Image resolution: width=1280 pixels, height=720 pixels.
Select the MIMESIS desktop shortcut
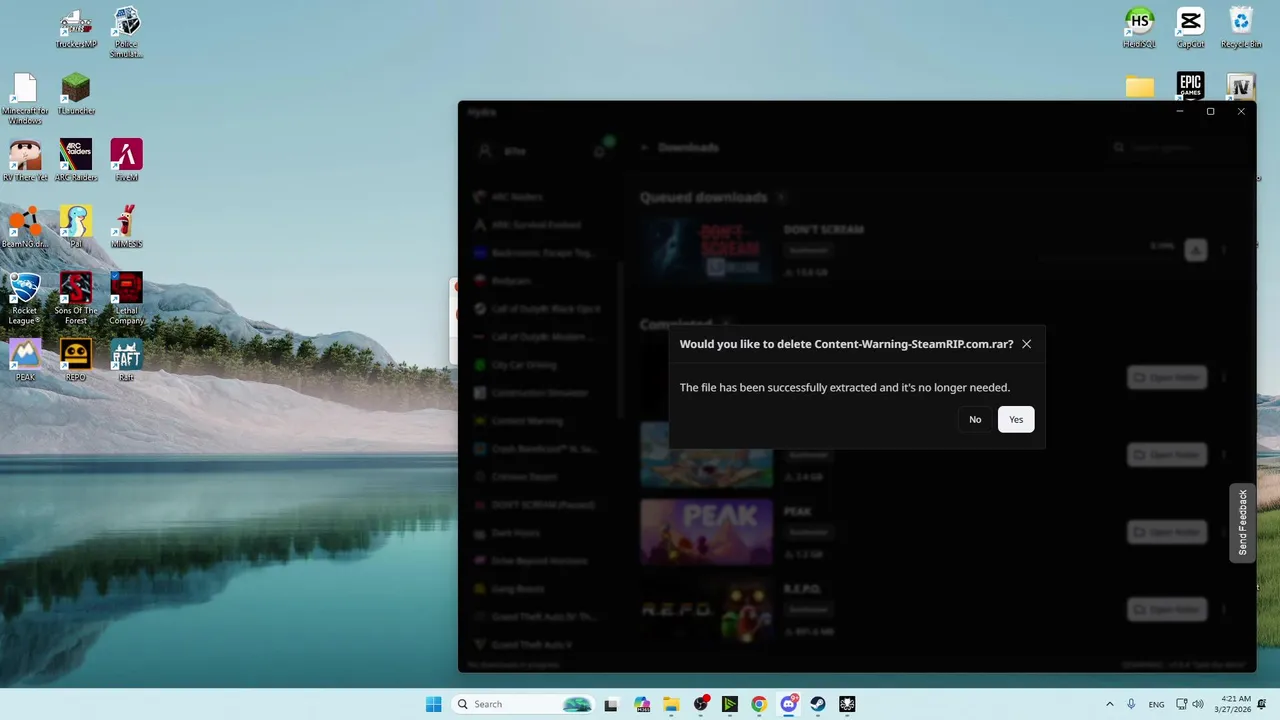127,227
